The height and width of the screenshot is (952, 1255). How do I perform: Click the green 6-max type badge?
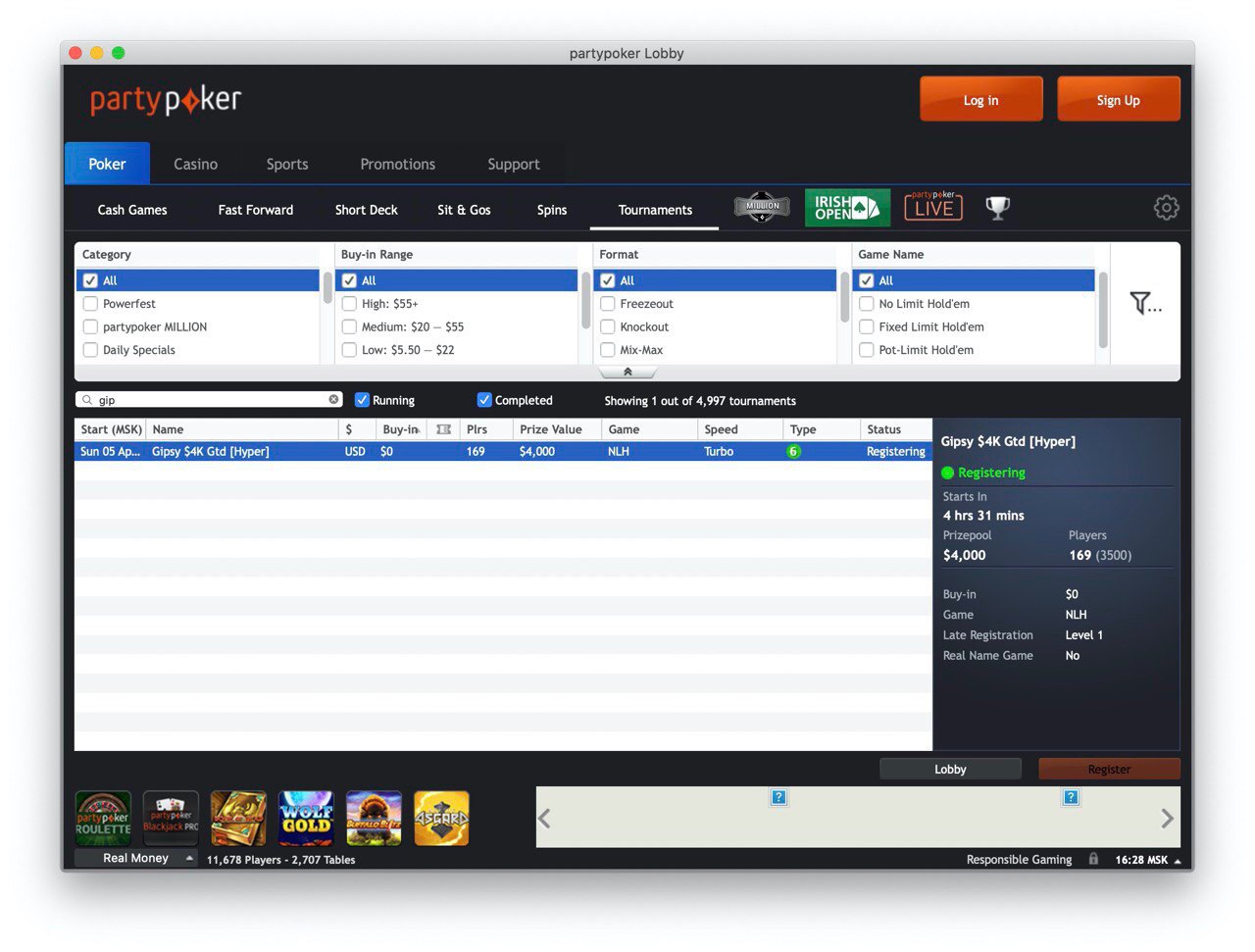point(793,452)
